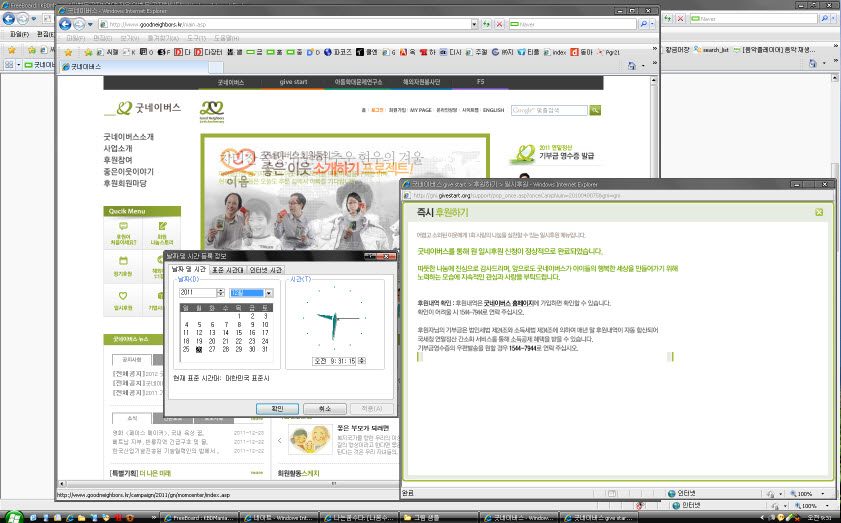Screen dimensions: 841x523
Task: Click the give start top navigation link
Action: point(293,82)
